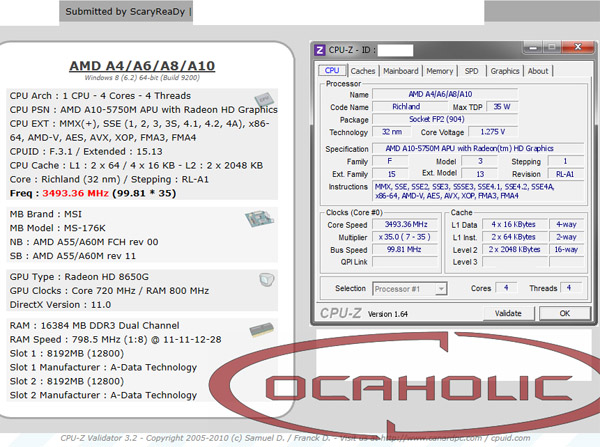Image resolution: width=600 pixels, height=447 pixels.
Task: Click the AMD A4/A6/A8/A10 heading link
Action: pyautogui.click(x=142, y=66)
